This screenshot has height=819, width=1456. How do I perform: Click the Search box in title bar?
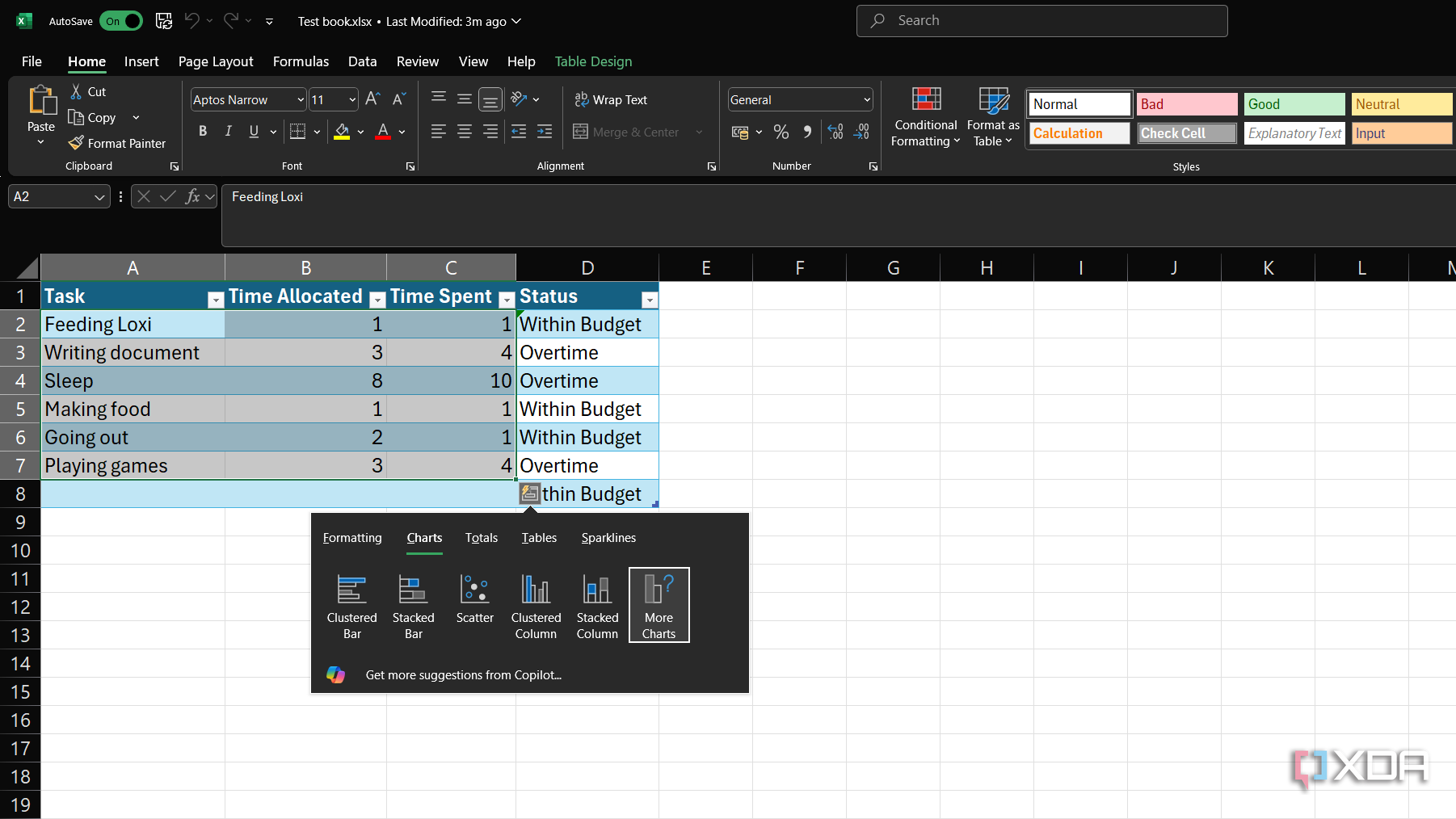(1042, 21)
